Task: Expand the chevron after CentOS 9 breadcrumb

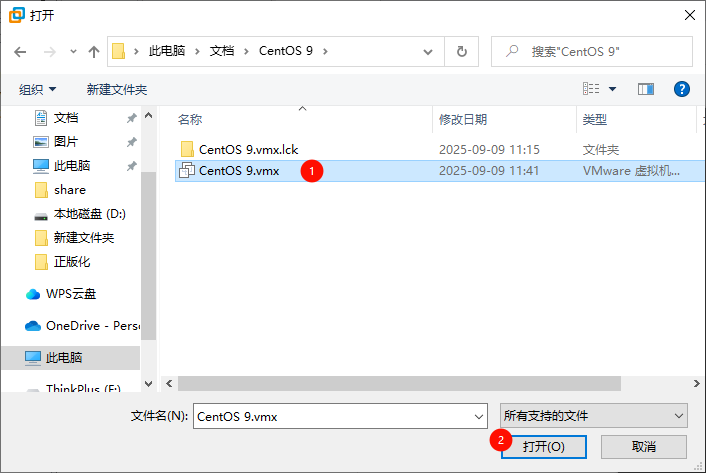Action: point(325,51)
